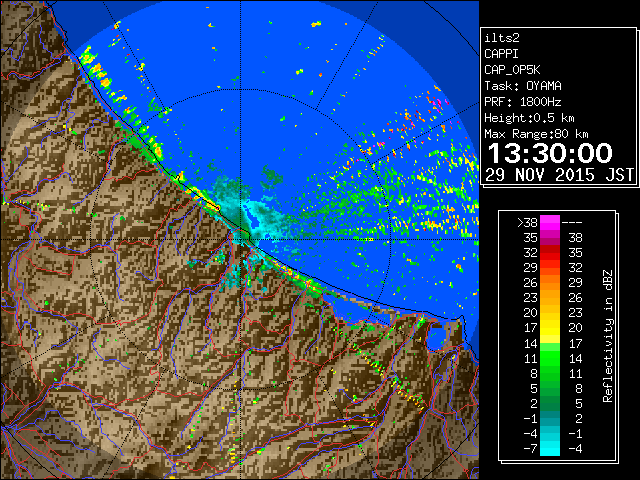
Task: Click the 'CAP_OP5K' product name
Action: click(x=512, y=70)
